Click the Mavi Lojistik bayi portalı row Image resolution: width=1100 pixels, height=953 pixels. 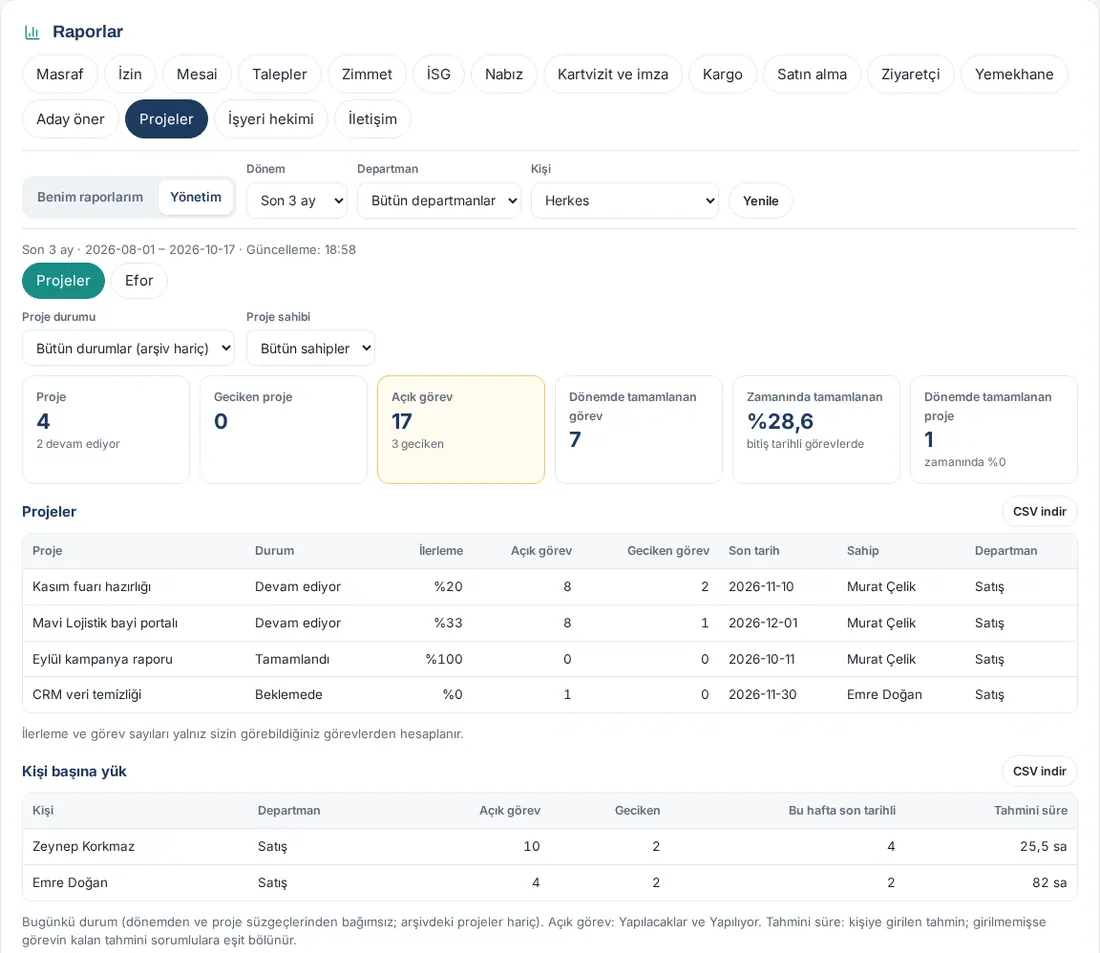click(x=549, y=623)
